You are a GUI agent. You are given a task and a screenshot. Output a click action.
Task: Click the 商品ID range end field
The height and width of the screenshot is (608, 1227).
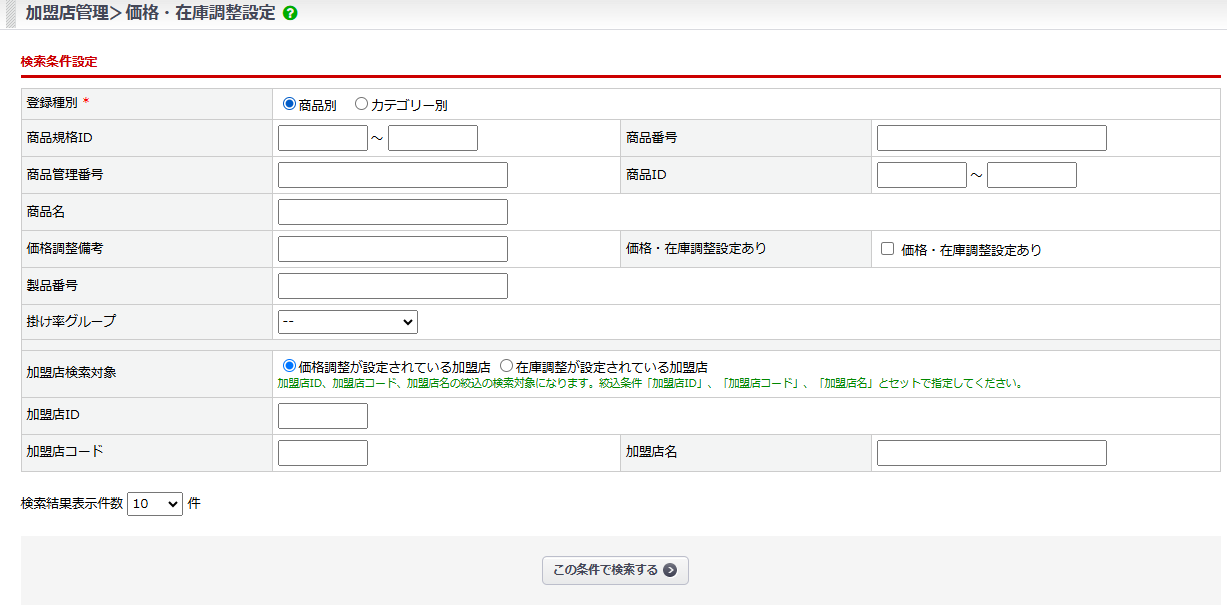(x=1031, y=175)
